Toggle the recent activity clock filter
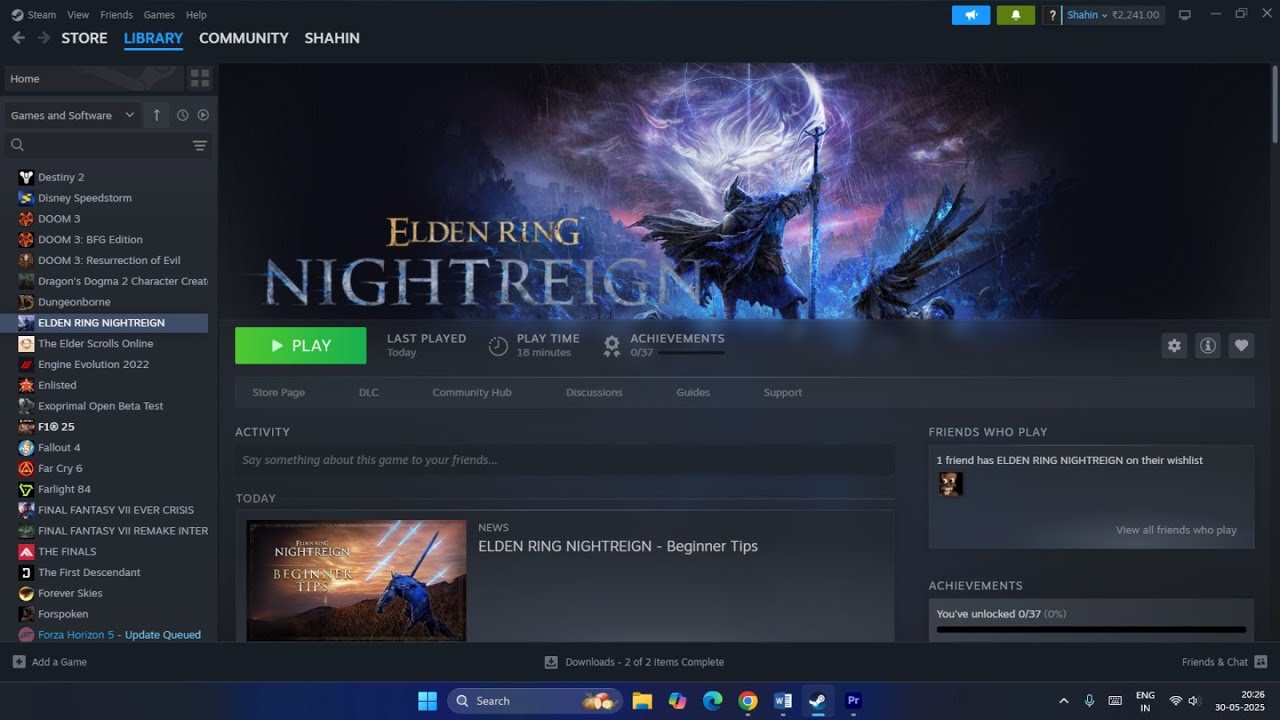 182,115
